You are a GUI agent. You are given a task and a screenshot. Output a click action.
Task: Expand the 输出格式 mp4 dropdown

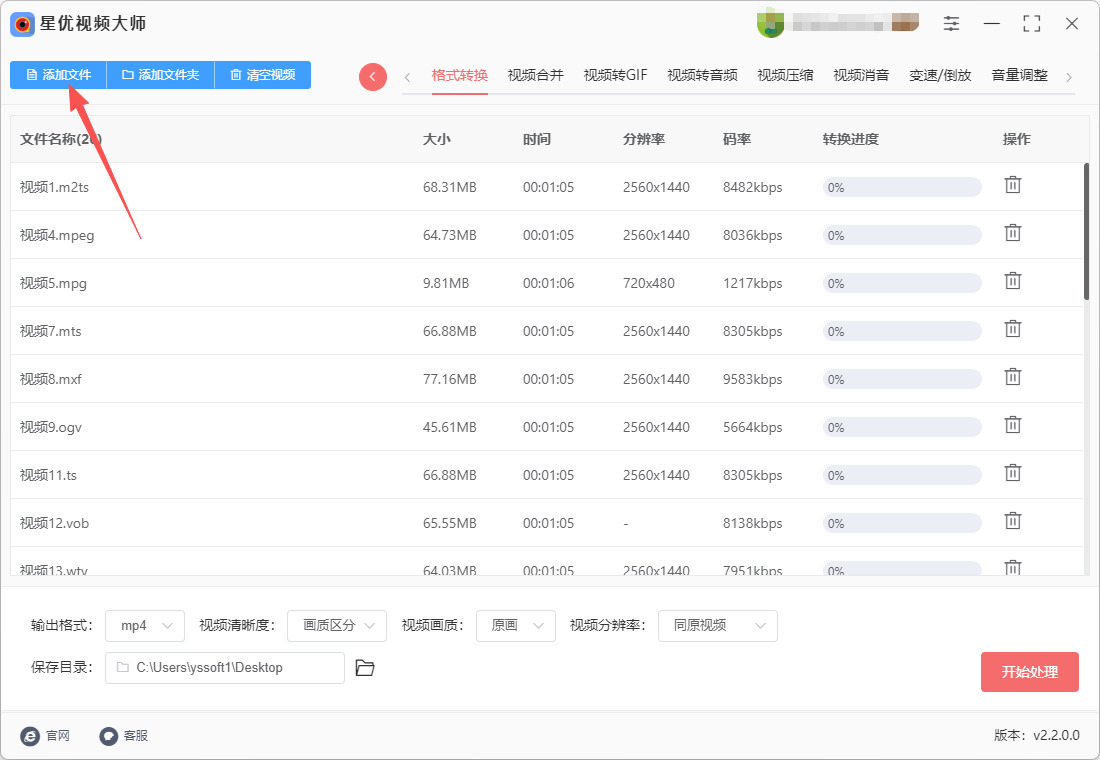(x=145, y=626)
